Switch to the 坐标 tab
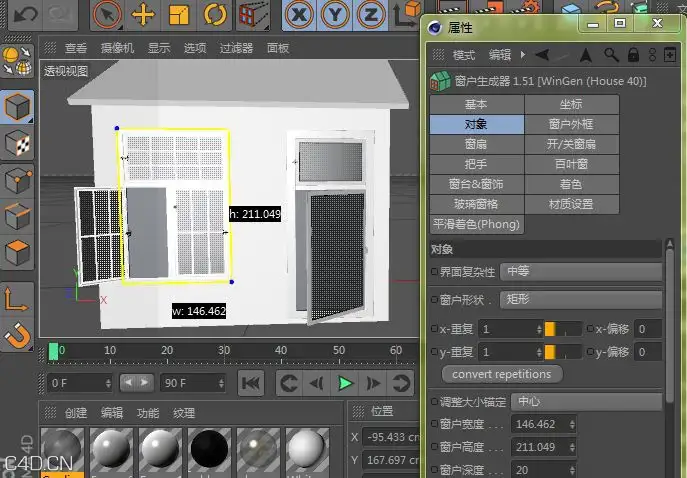 (571, 104)
